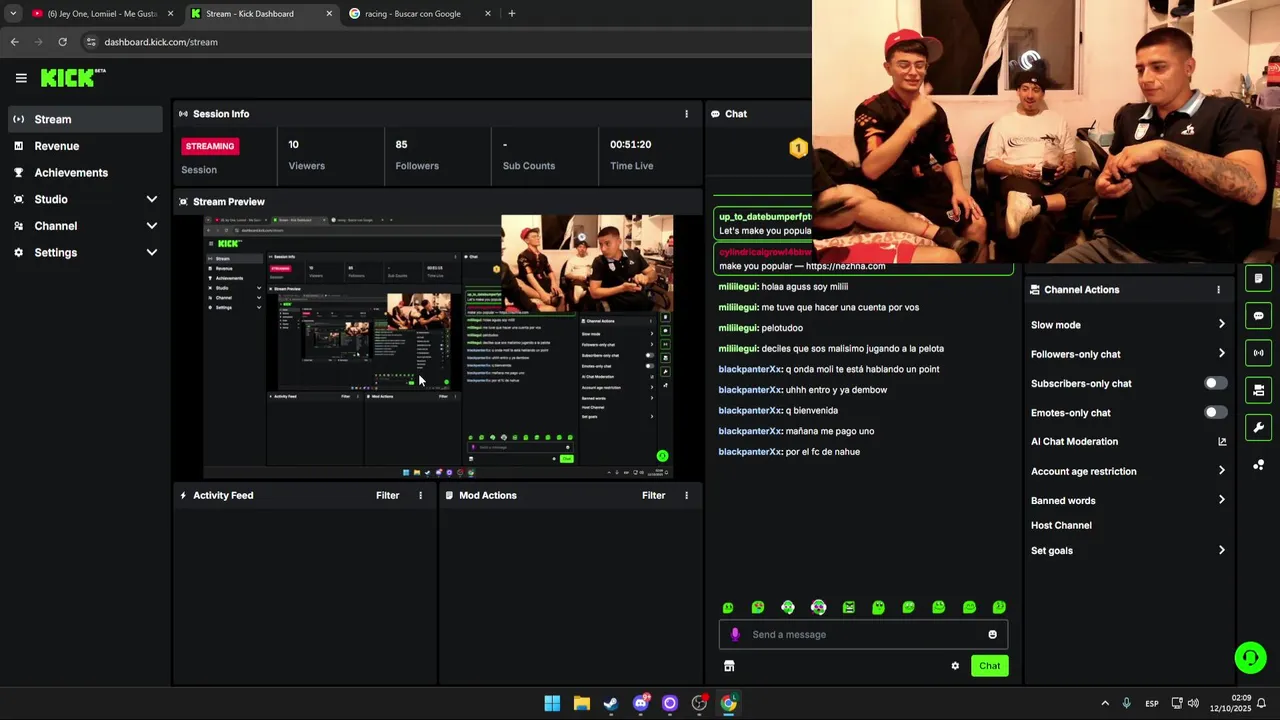Open Windows Start menu
Image resolution: width=1280 pixels, height=720 pixels.
[552, 703]
